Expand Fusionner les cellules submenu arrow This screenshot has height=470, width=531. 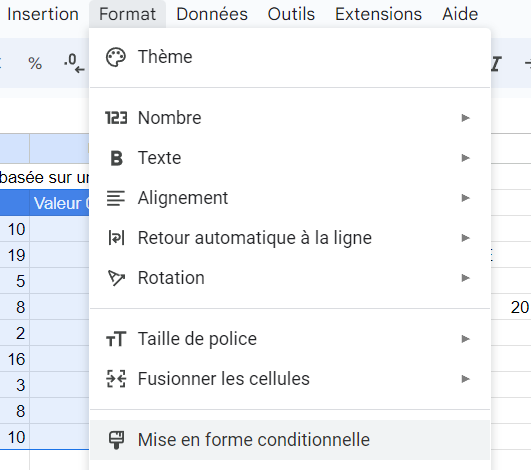click(466, 379)
